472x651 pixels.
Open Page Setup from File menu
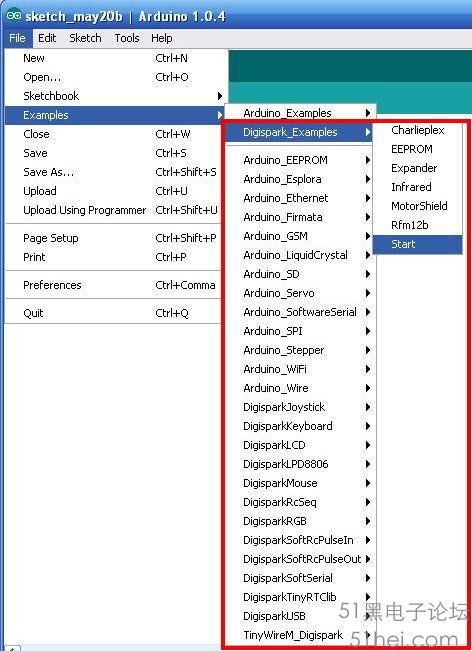114,238
